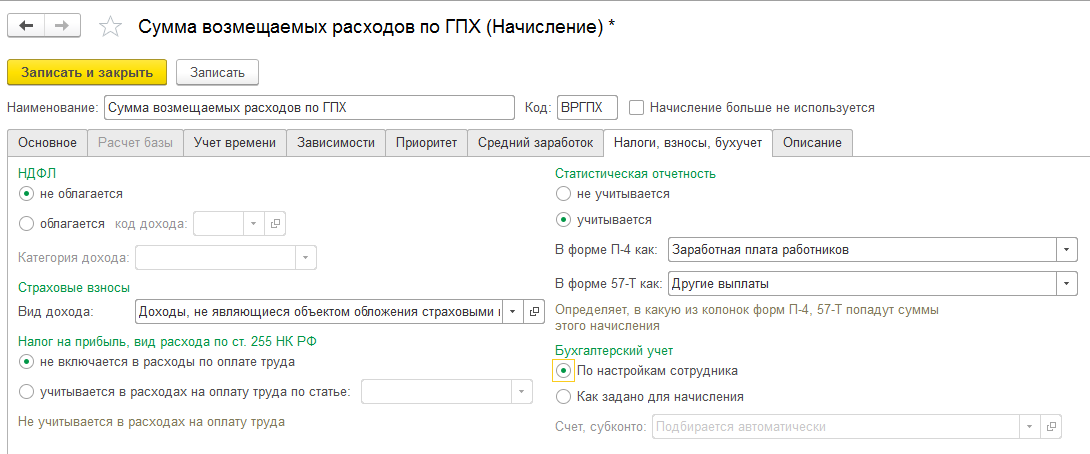
Task: Click the Записать и закрыть button
Action: coord(87,72)
